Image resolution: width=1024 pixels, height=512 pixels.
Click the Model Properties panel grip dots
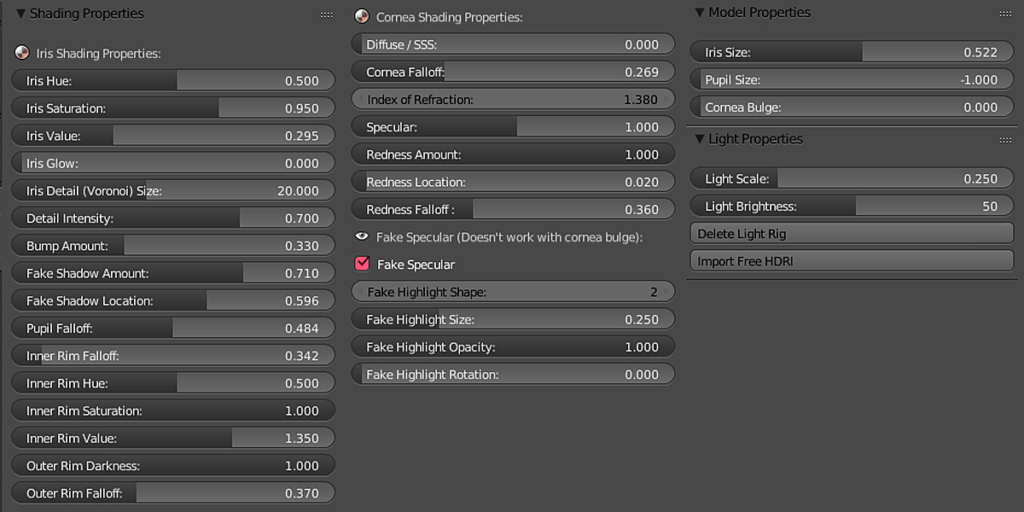click(x=1005, y=14)
